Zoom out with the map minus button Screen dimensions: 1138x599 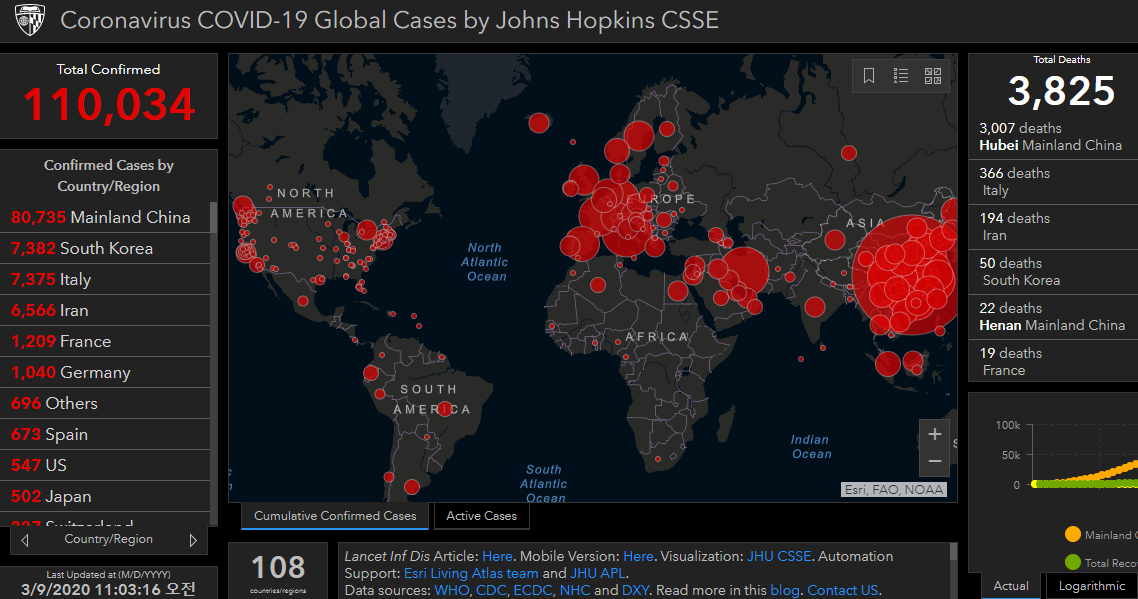pos(935,461)
